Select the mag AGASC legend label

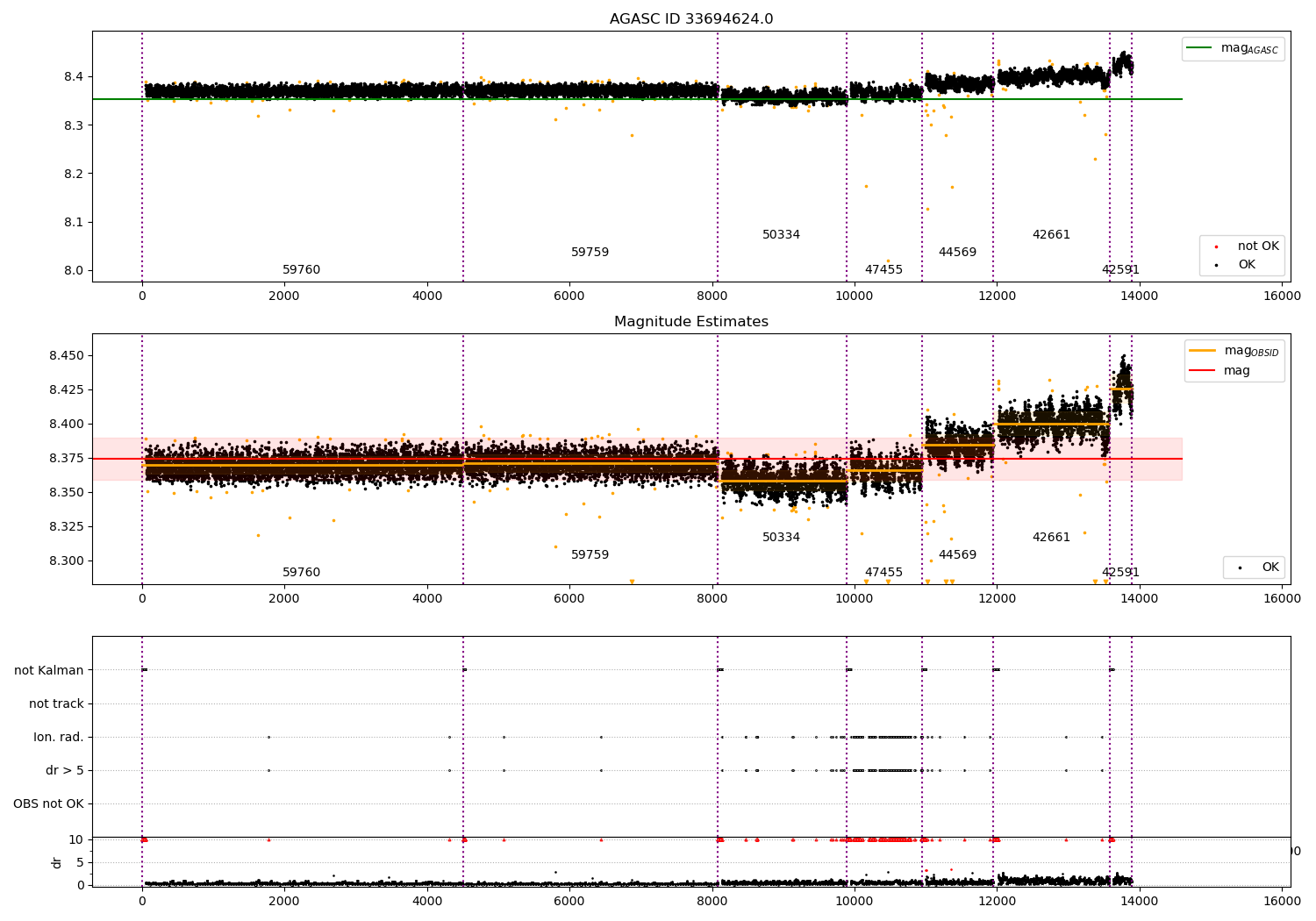pos(1249,48)
